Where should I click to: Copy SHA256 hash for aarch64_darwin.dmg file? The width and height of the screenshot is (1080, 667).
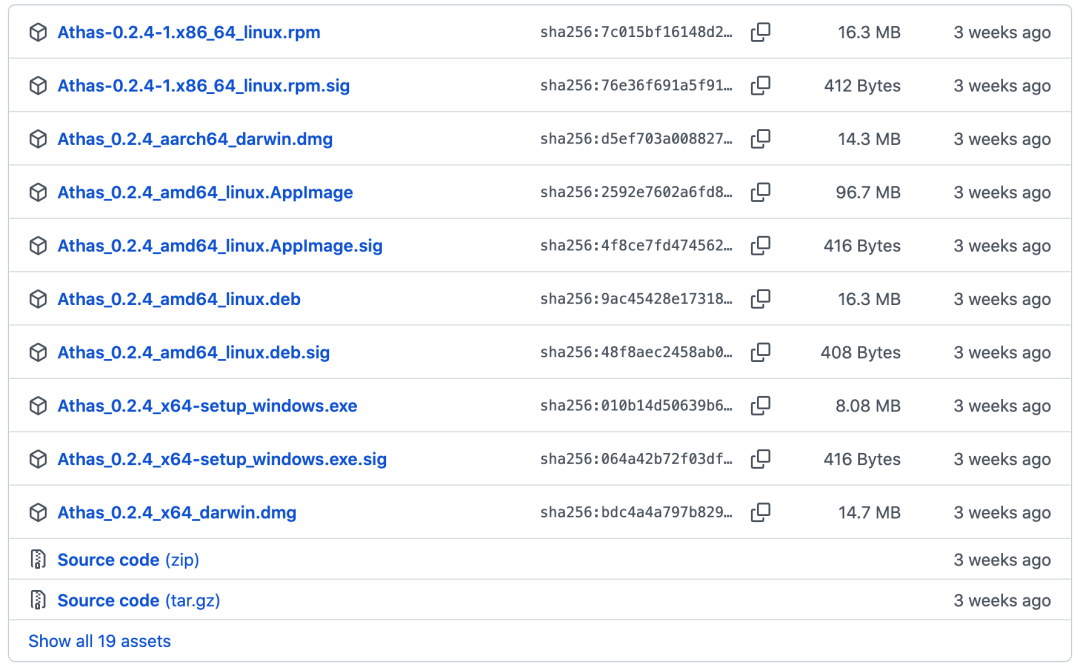point(760,139)
